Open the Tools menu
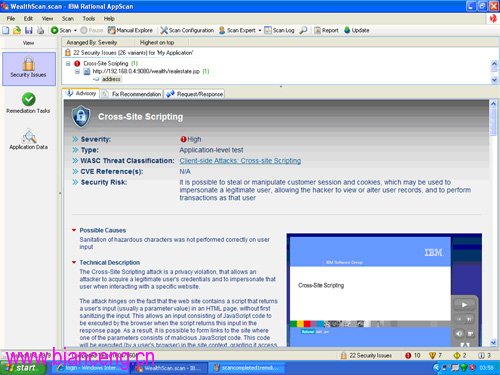This screenshot has height=375, width=500. [x=89, y=19]
